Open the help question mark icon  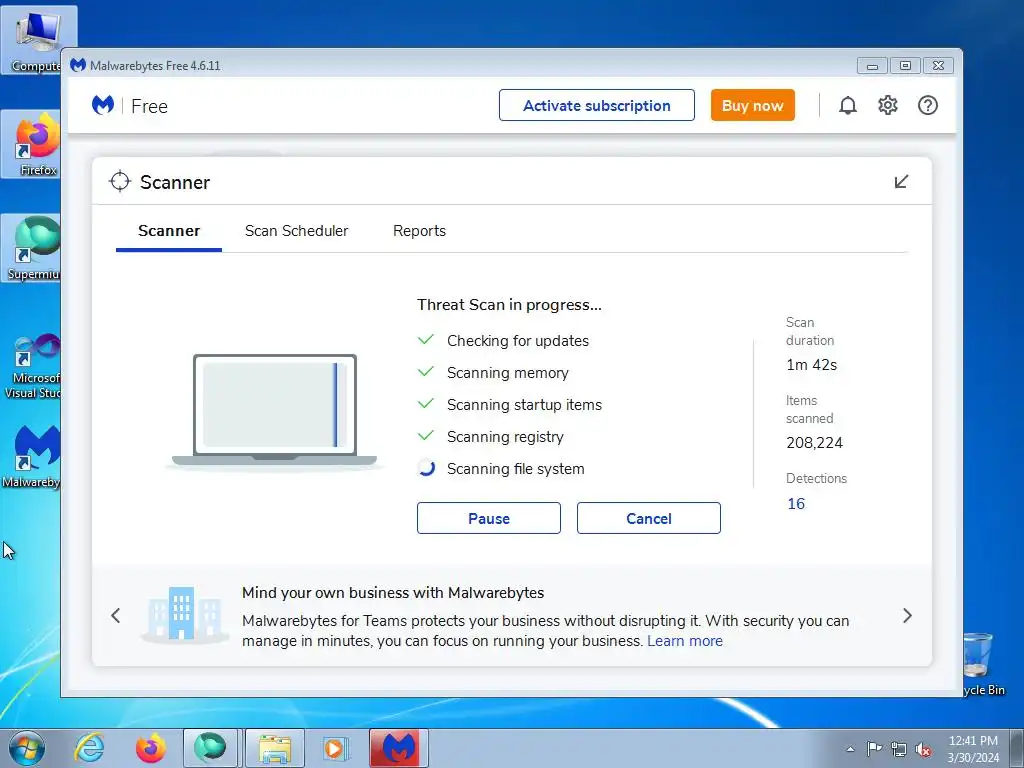coord(927,105)
